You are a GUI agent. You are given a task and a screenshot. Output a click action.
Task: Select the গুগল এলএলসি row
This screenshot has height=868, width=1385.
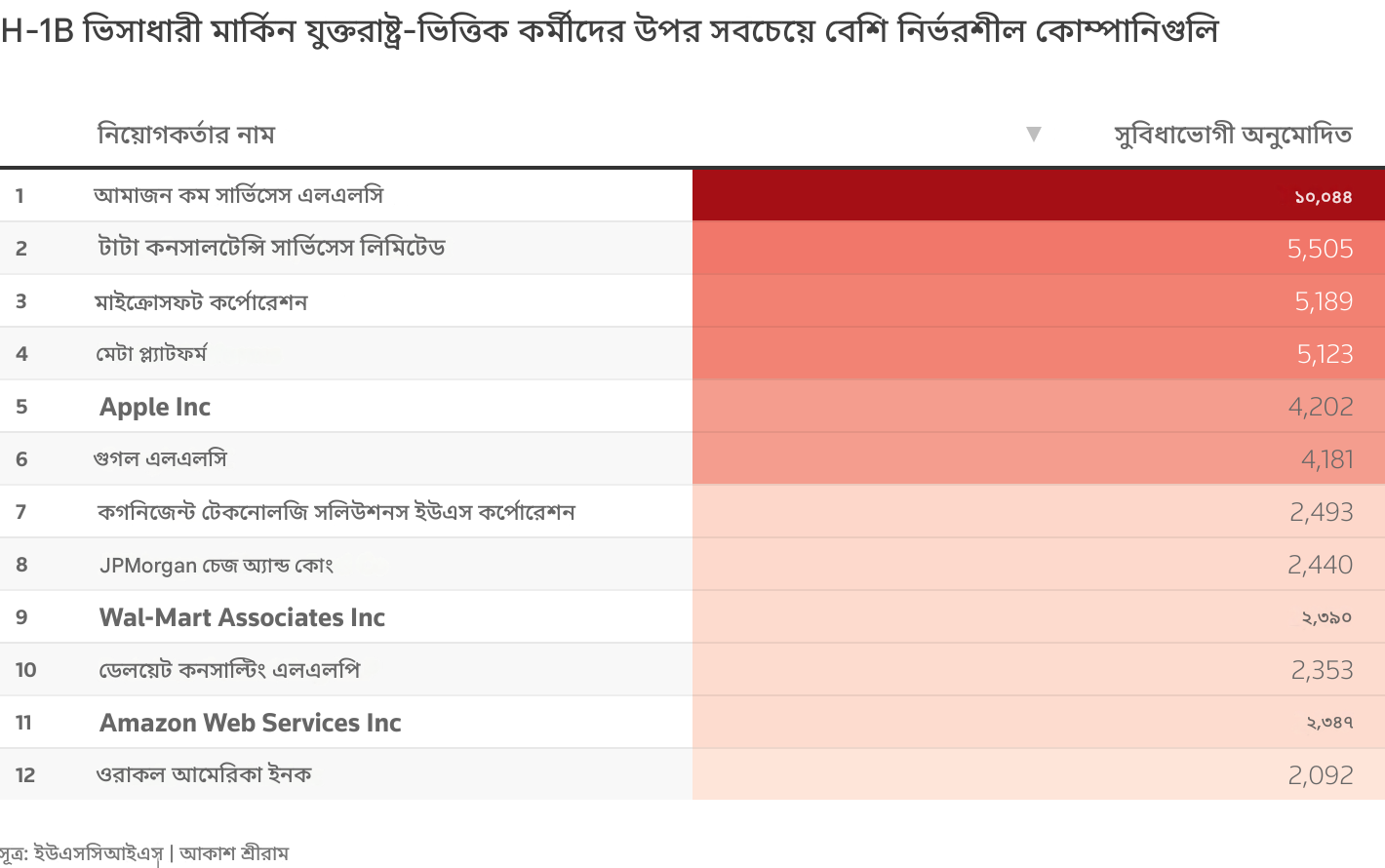click(161, 458)
